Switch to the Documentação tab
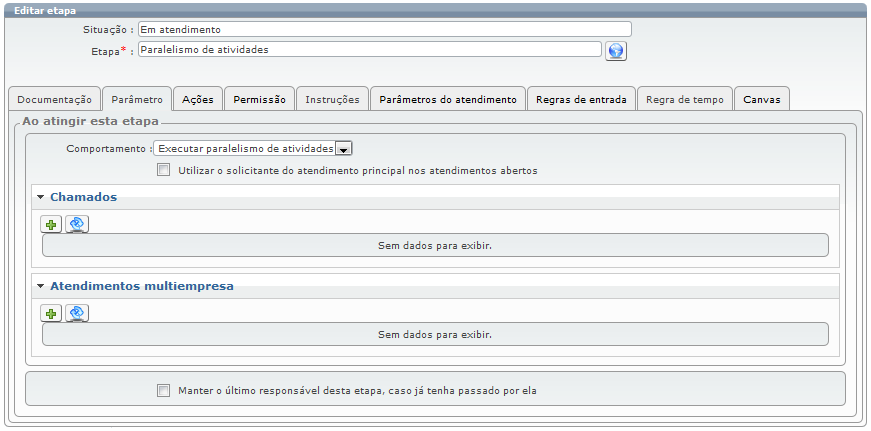The height and width of the screenshot is (431, 871). (x=54, y=100)
